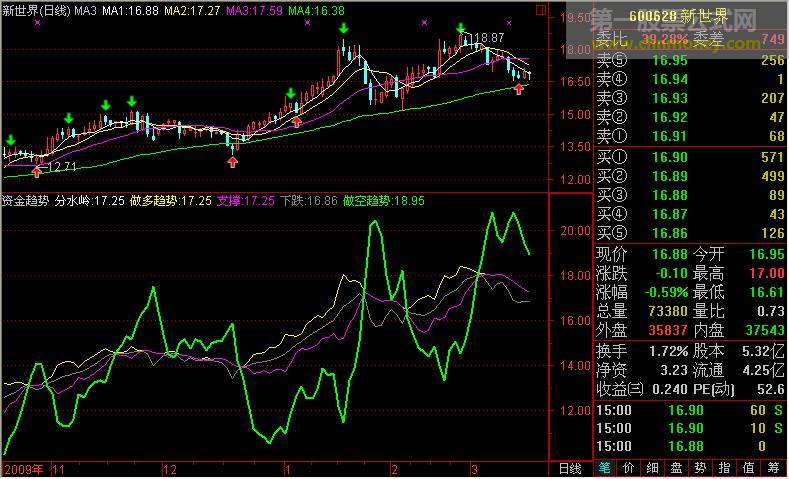Switch to the 笔 tick tab
The width and height of the screenshot is (789, 479).
[605, 469]
